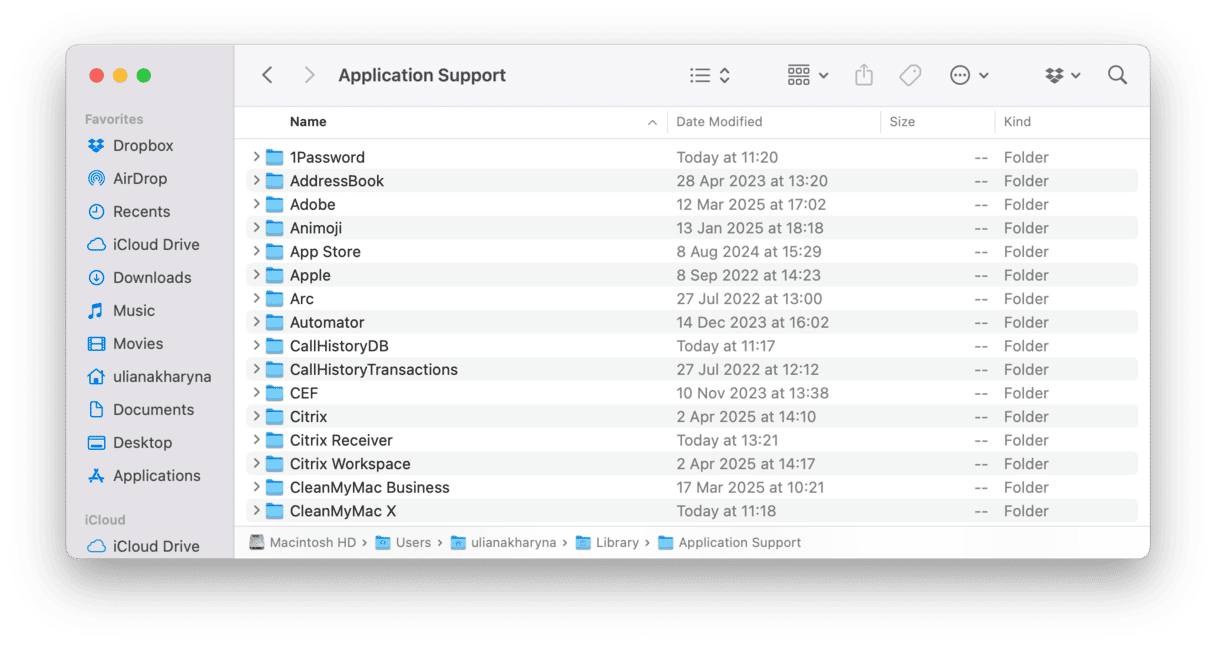The height and width of the screenshot is (646, 1216).
Task: Open iCloud Drive under iCloud section
Action: [x=143, y=547]
